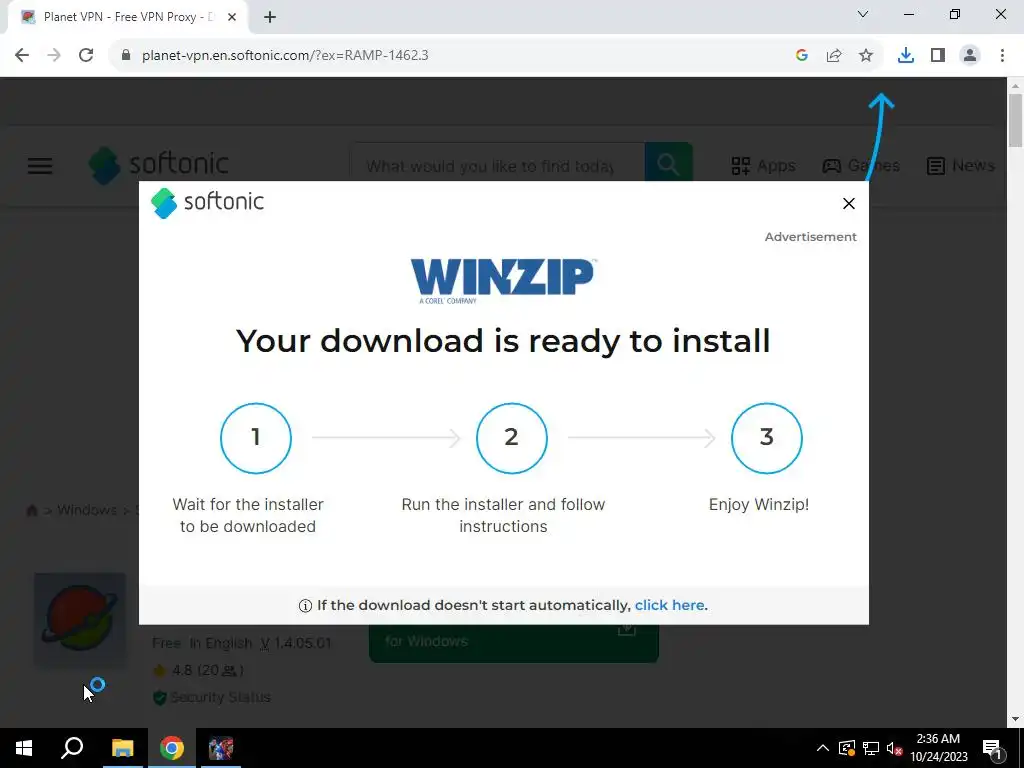1024x768 pixels.
Task: Open Windows taskbar search
Action: point(72,748)
